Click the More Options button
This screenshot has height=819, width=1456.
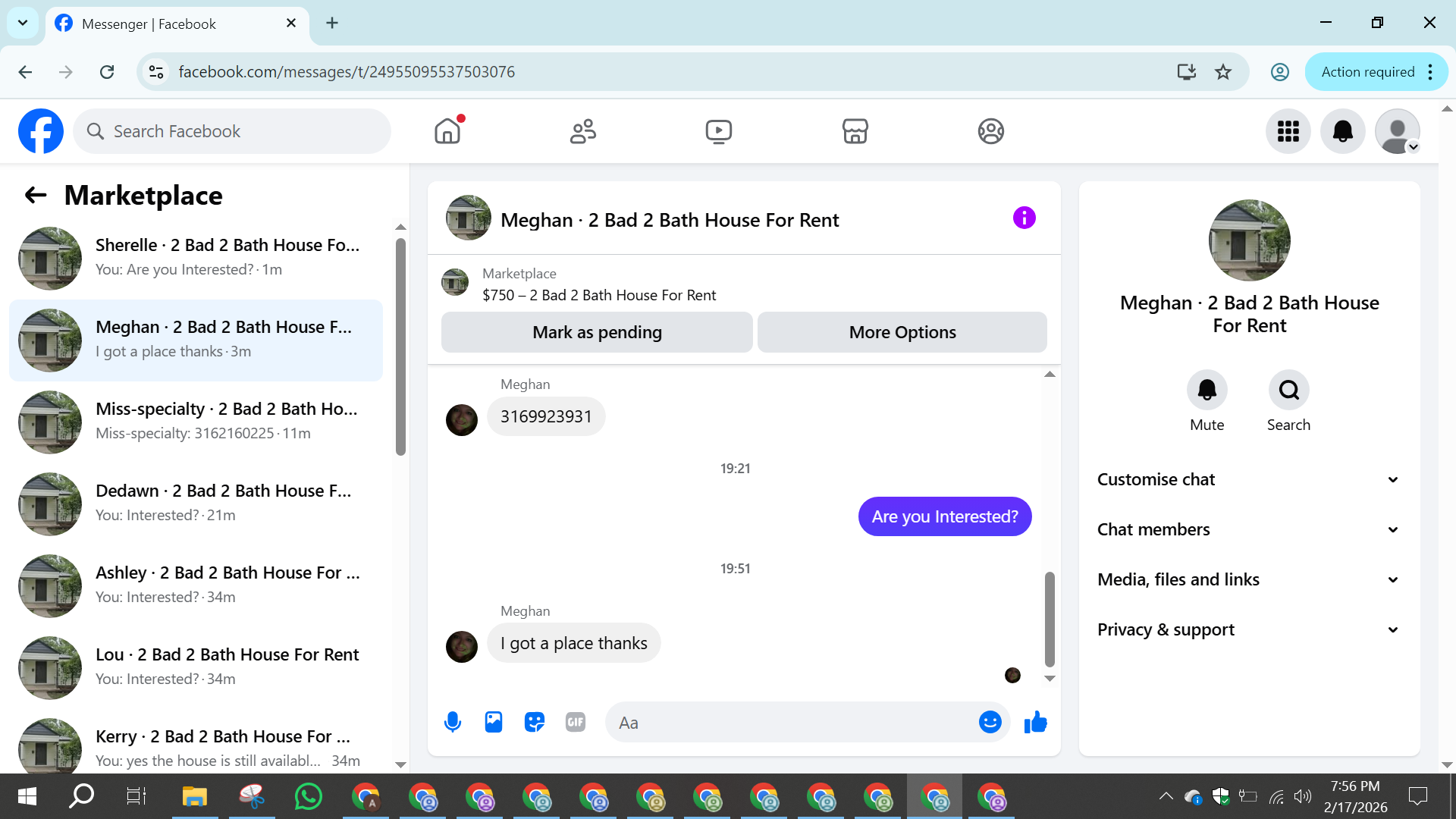pyautogui.click(x=902, y=332)
